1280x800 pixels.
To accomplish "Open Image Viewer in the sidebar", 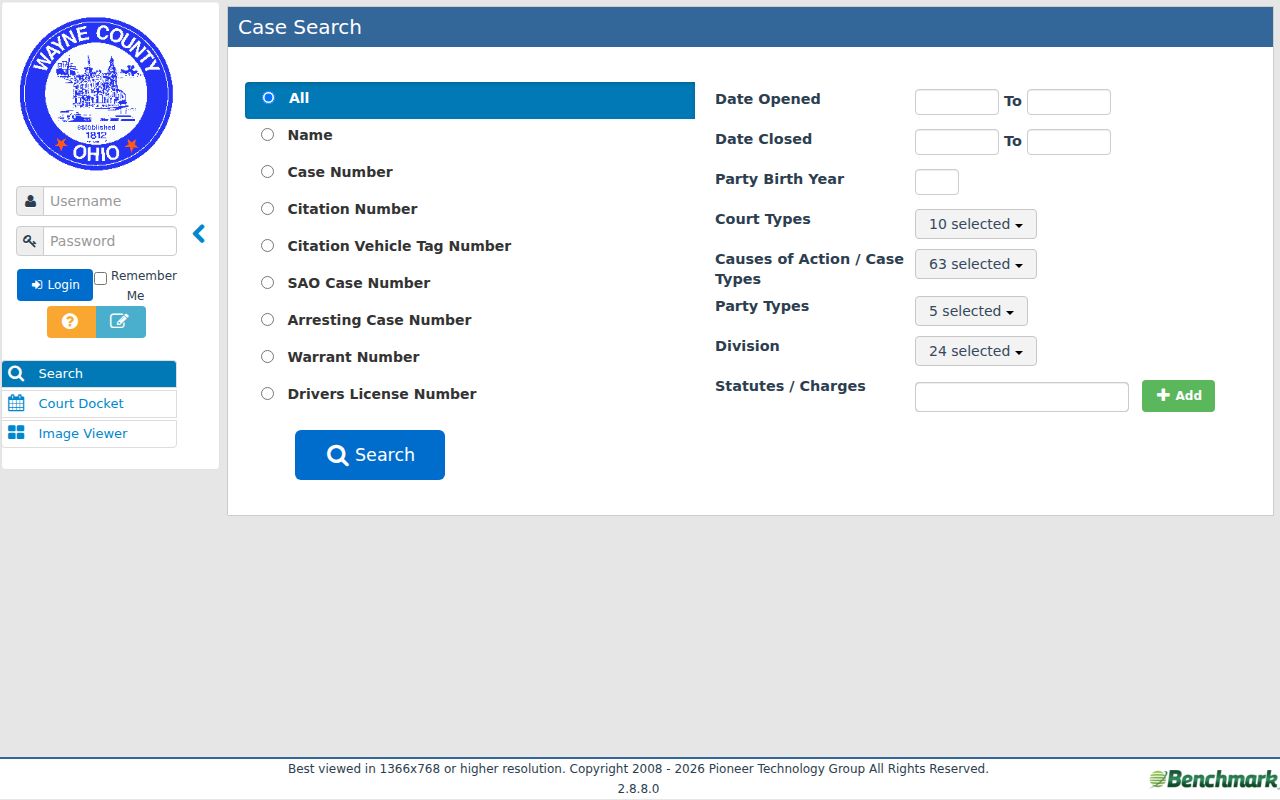I will click(x=89, y=434).
